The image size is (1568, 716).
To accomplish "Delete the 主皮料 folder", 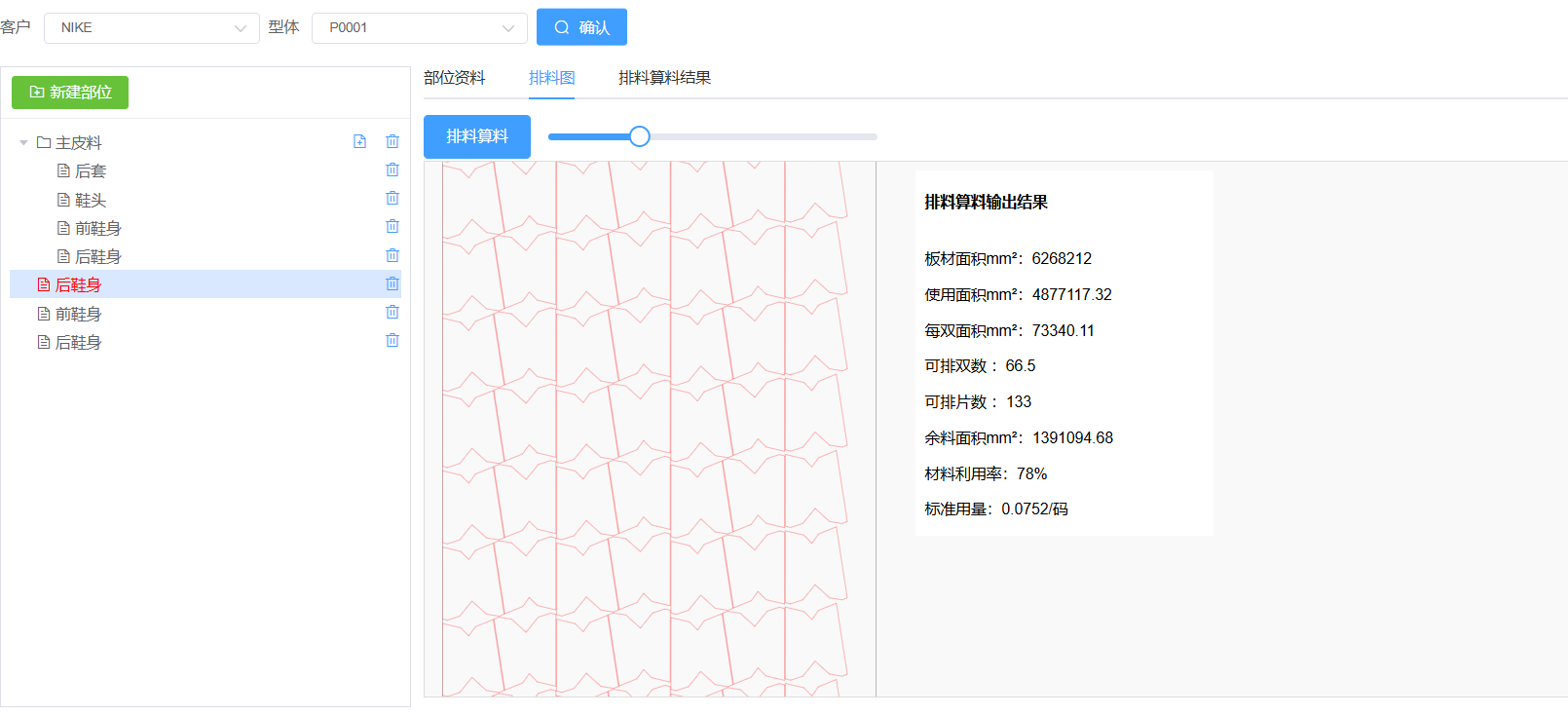I will pos(392,141).
